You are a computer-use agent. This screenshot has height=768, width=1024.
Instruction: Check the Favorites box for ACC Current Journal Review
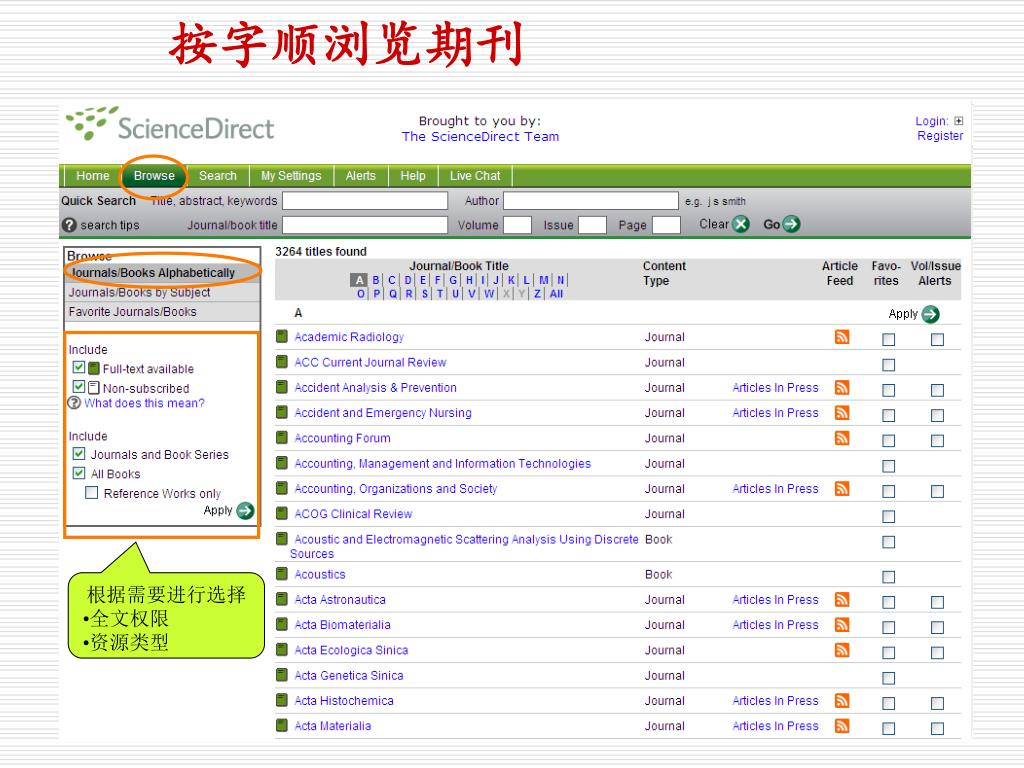pyautogui.click(x=888, y=365)
